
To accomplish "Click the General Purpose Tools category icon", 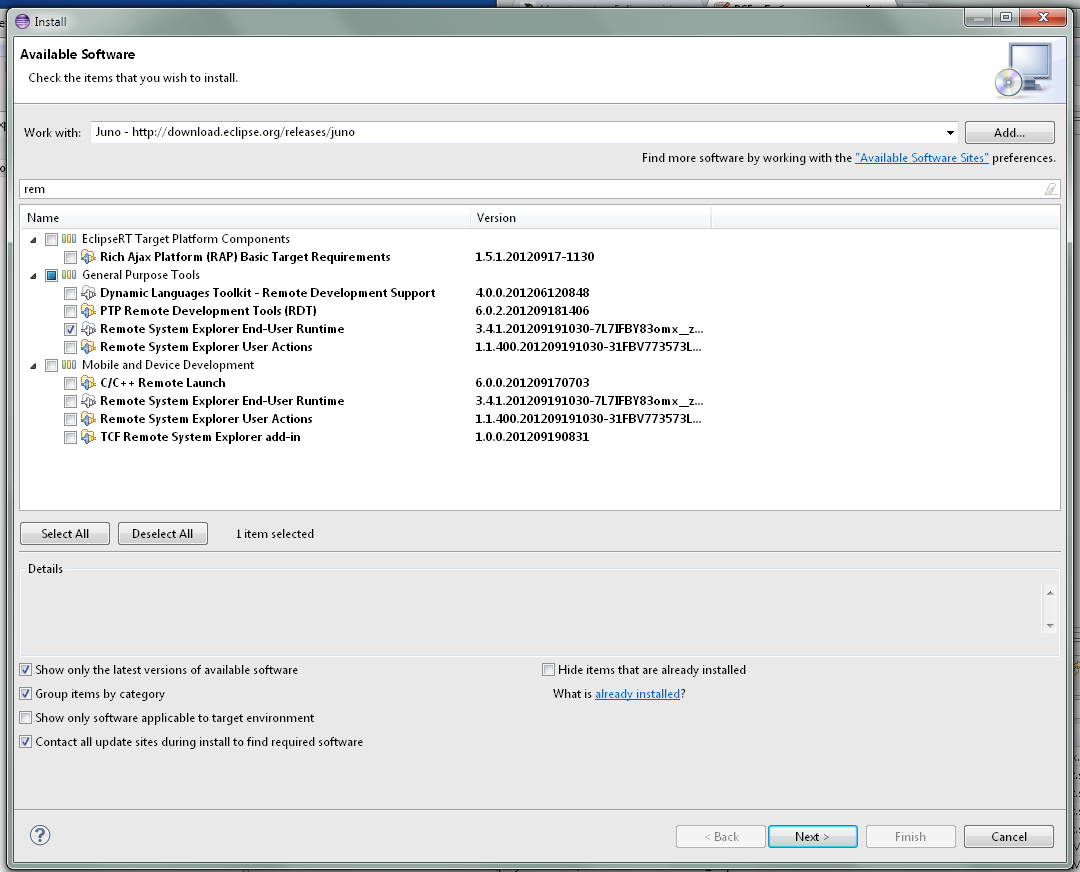I will [69, 275].
